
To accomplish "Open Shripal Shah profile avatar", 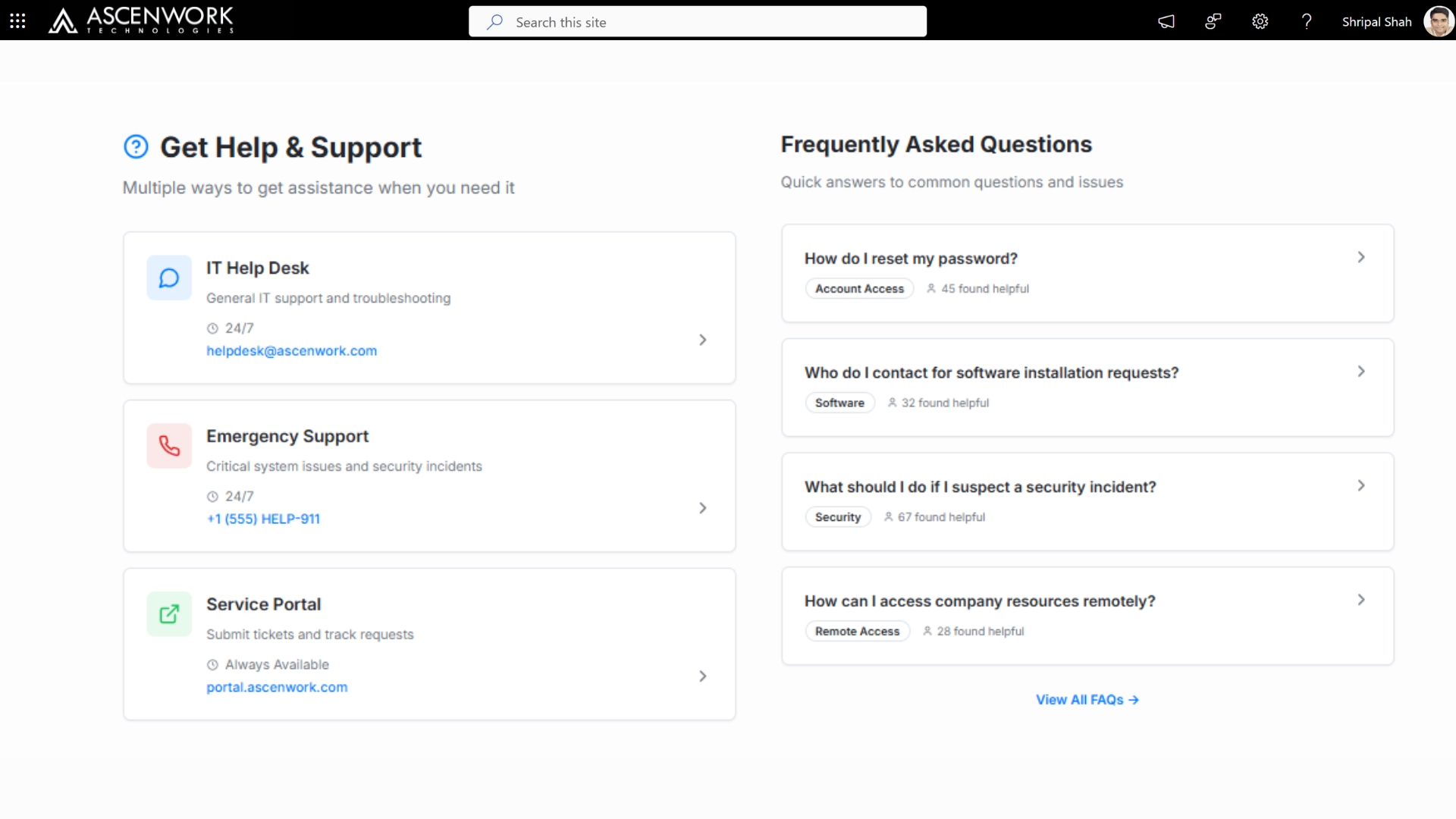I will click(1438, 21).
